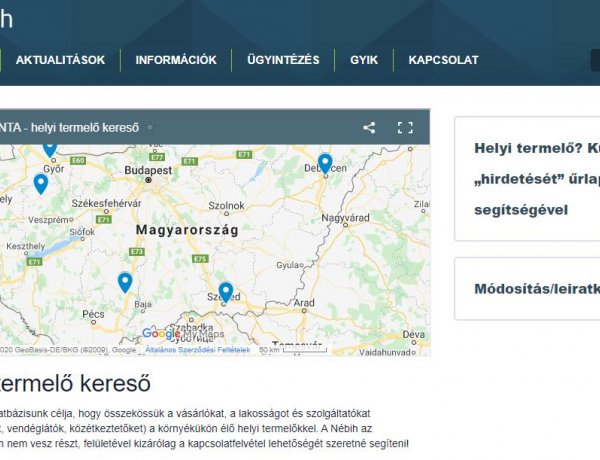The width and height of the screenshot is (600, 460).
Task: Open the Helyi termelő hirdetés card
Action: pos(527,179)
